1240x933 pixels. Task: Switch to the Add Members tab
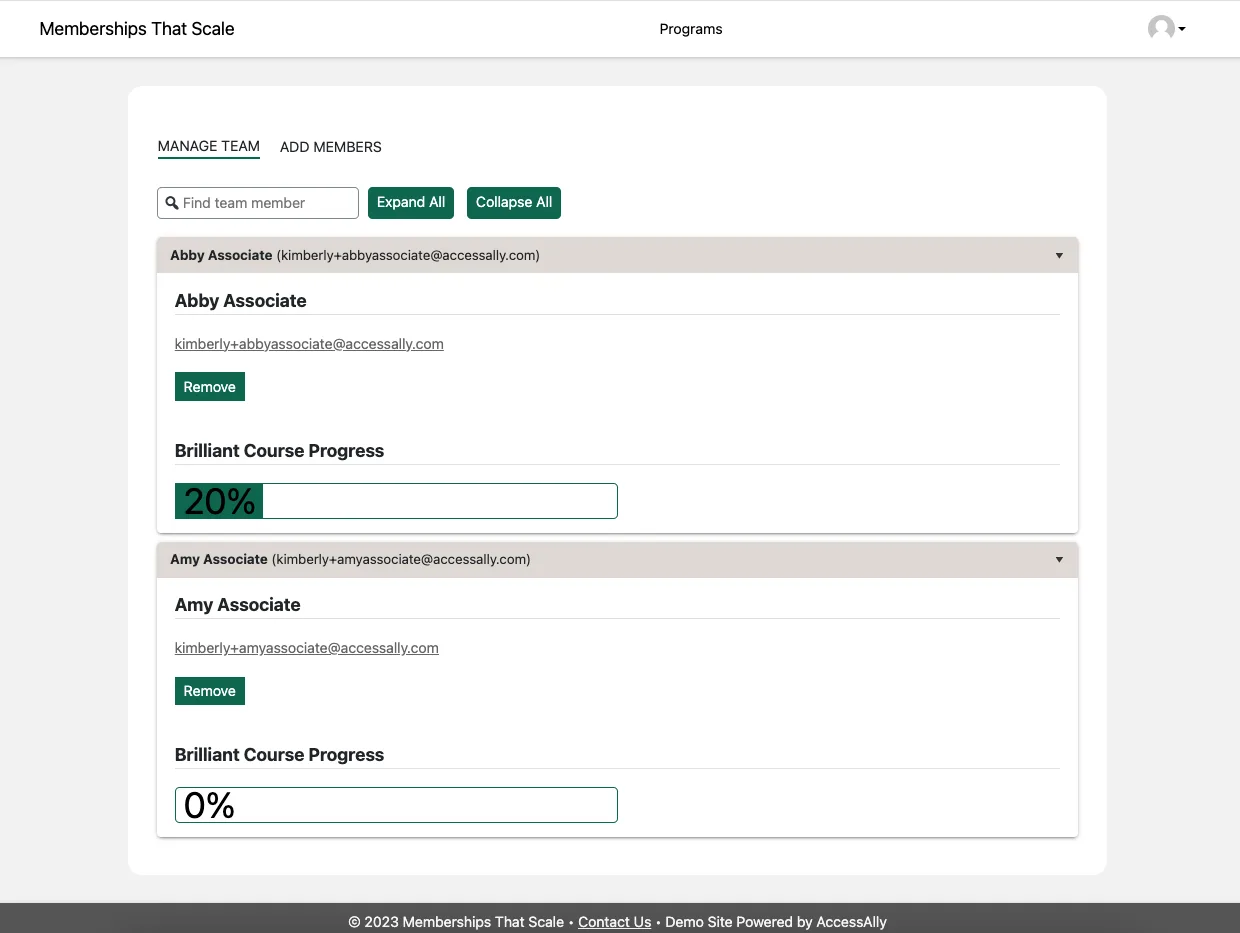pos(330,147)
